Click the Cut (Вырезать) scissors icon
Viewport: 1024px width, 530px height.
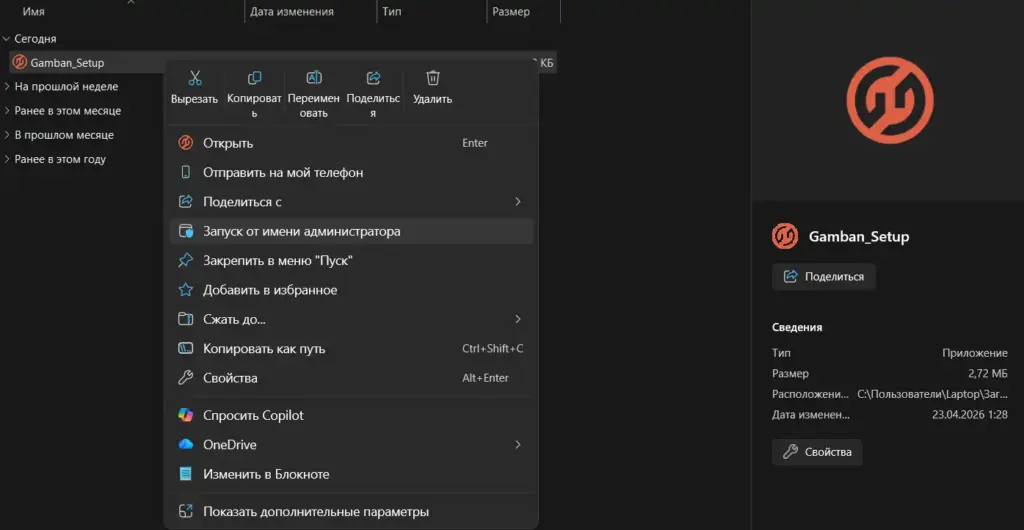coord(195,78)
